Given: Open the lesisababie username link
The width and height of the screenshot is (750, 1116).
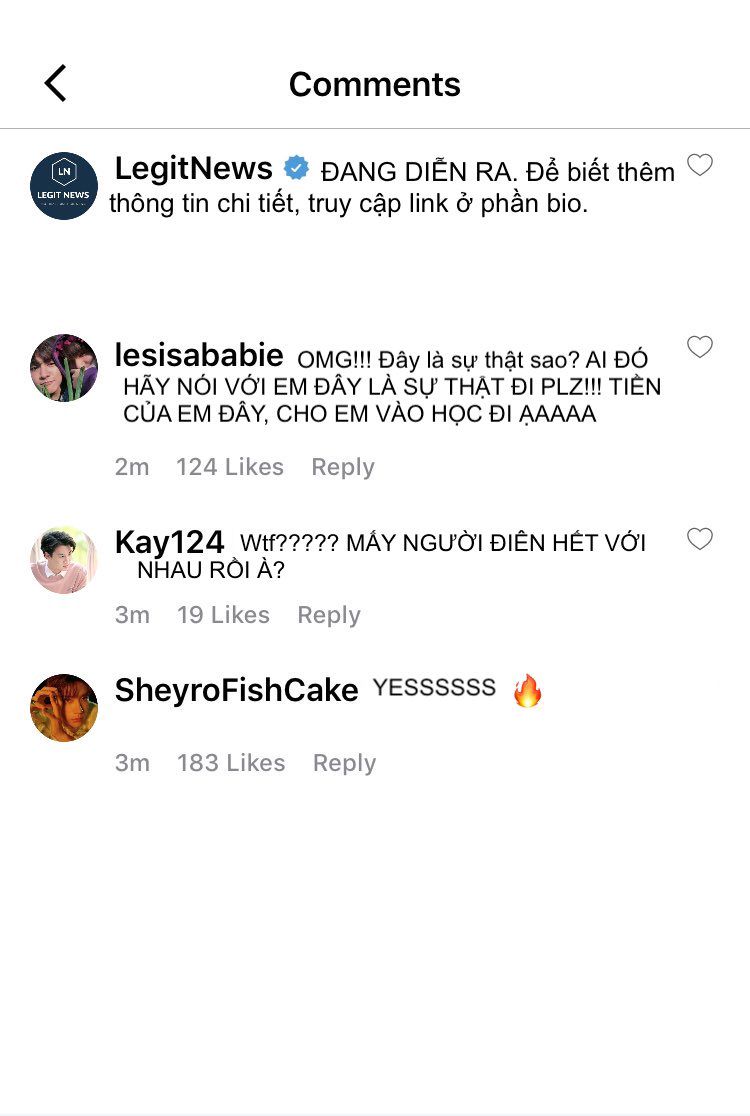Looking at the screenshot, I should click(x=199, y=355).
